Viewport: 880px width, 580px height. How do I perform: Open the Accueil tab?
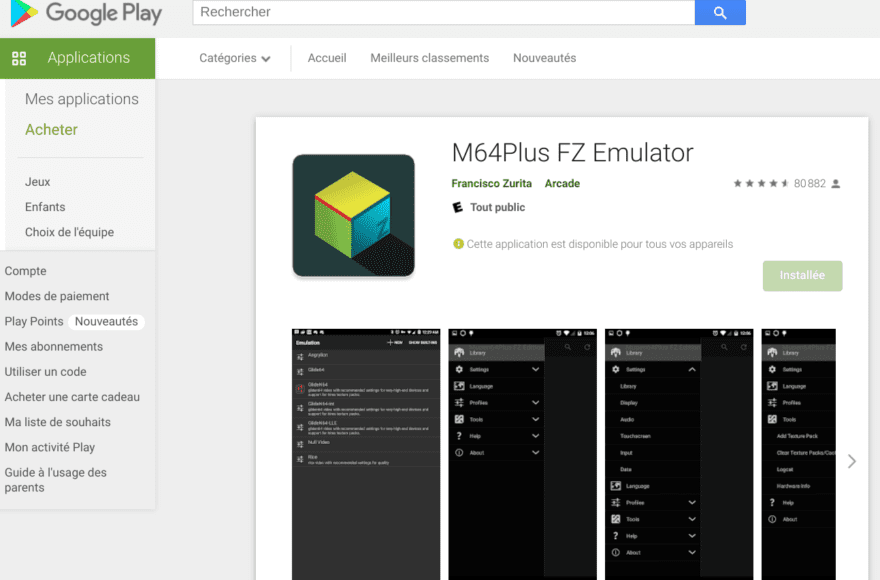click(327, 58)
